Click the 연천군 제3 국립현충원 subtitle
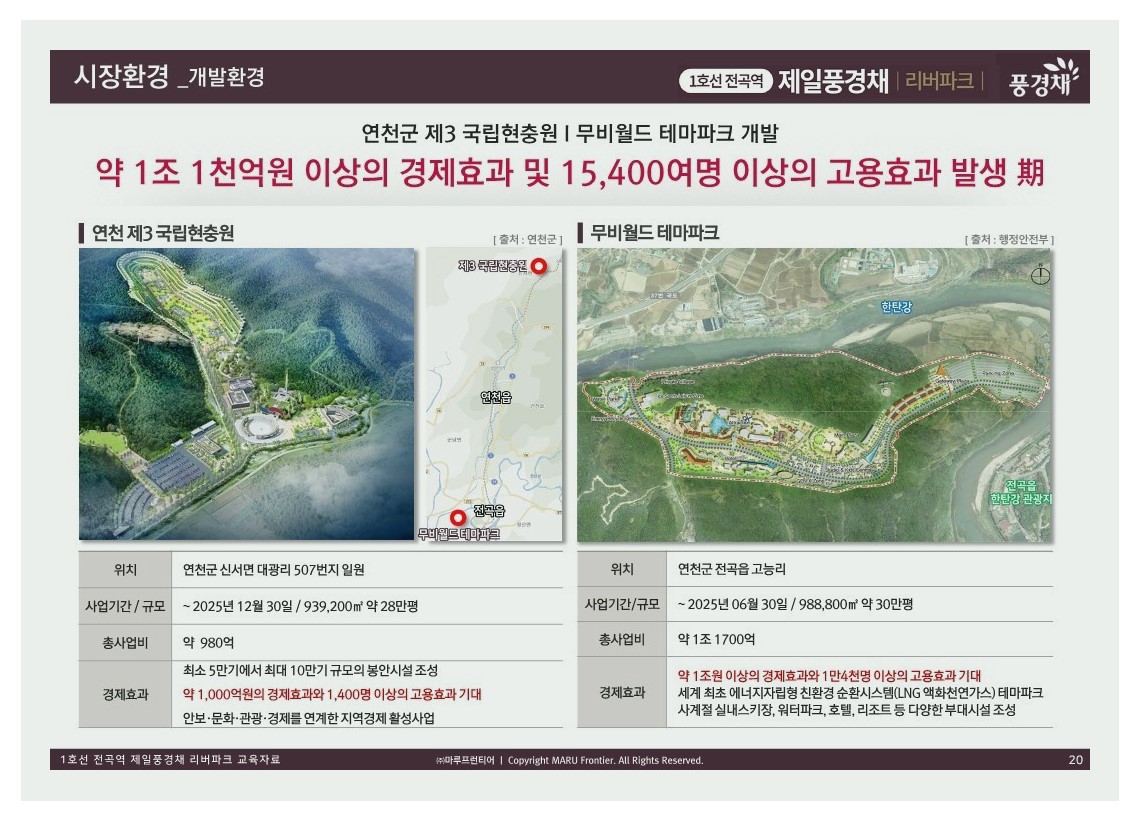 pyautogui.click(x=570, y=133)
